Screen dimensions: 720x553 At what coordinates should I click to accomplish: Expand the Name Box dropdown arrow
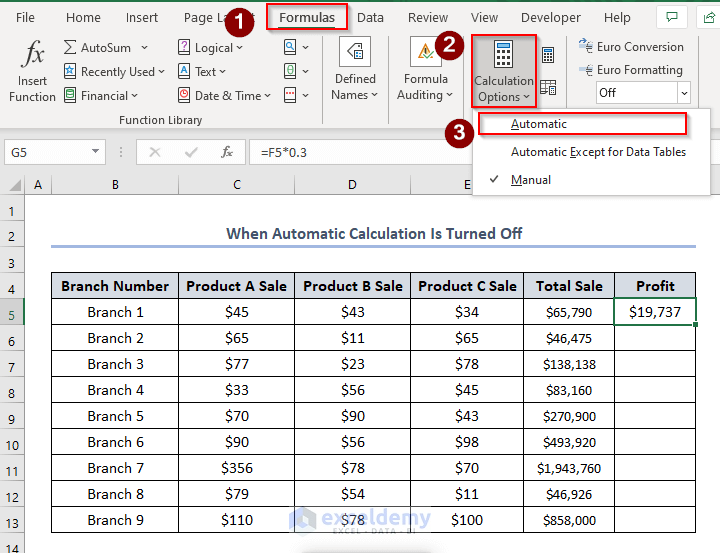pos(96,152)
